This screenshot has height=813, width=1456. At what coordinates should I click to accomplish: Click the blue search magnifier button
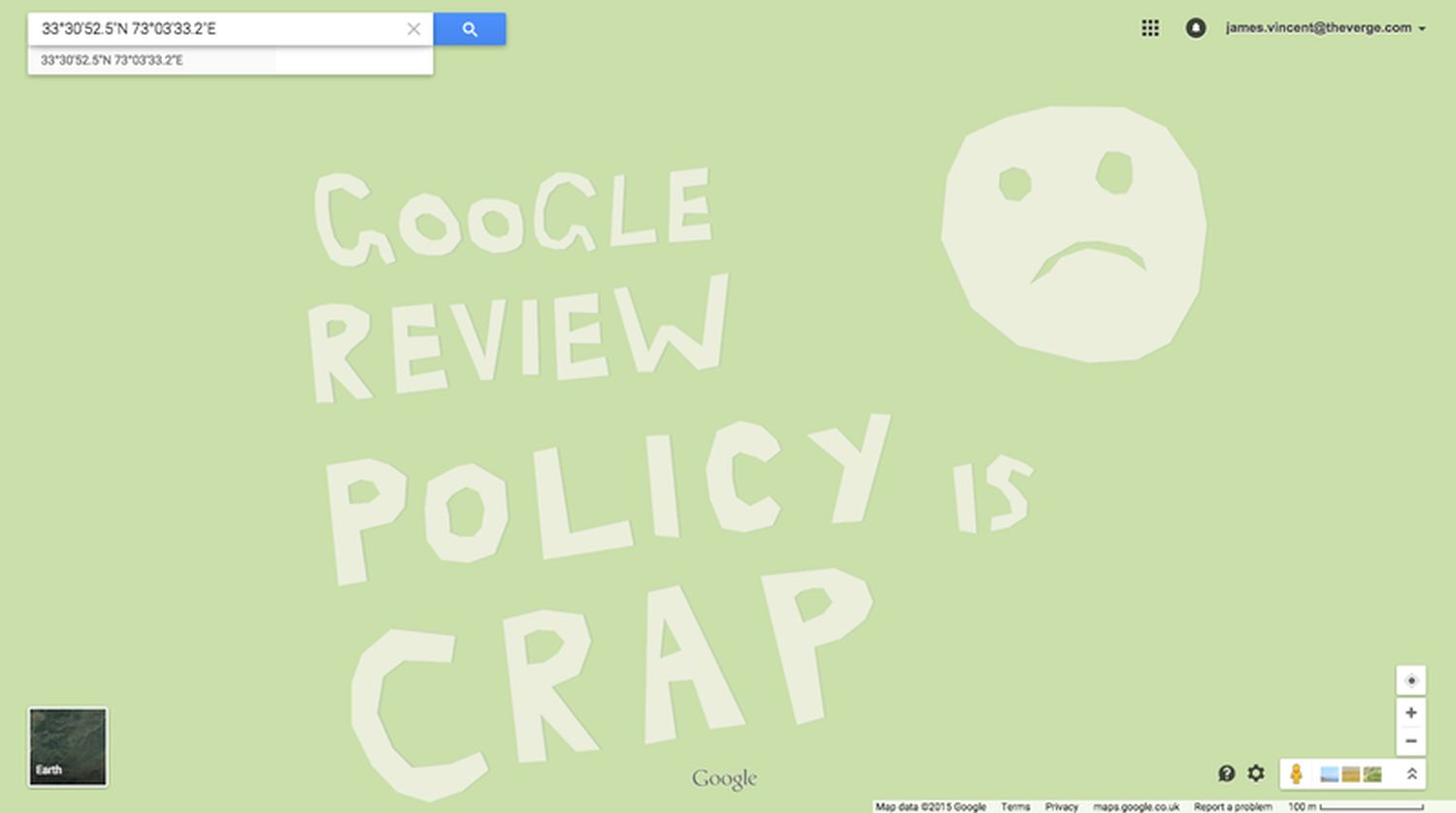[x=469, y=29]
